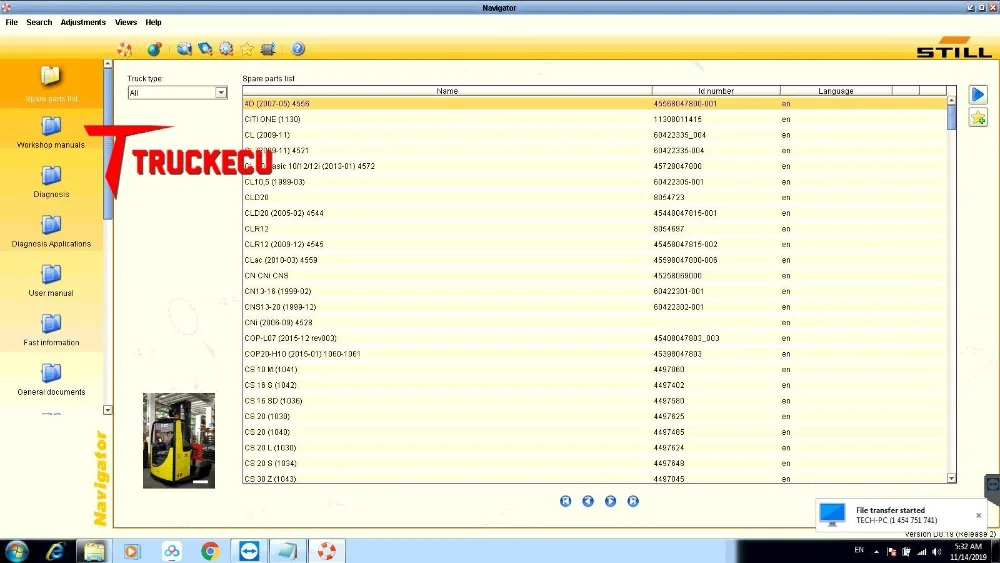This screenshot has width=1000, height=563.
Task: Select the 'CN13-16 (1999-02)' row
Action: click(x=594, y=291)
